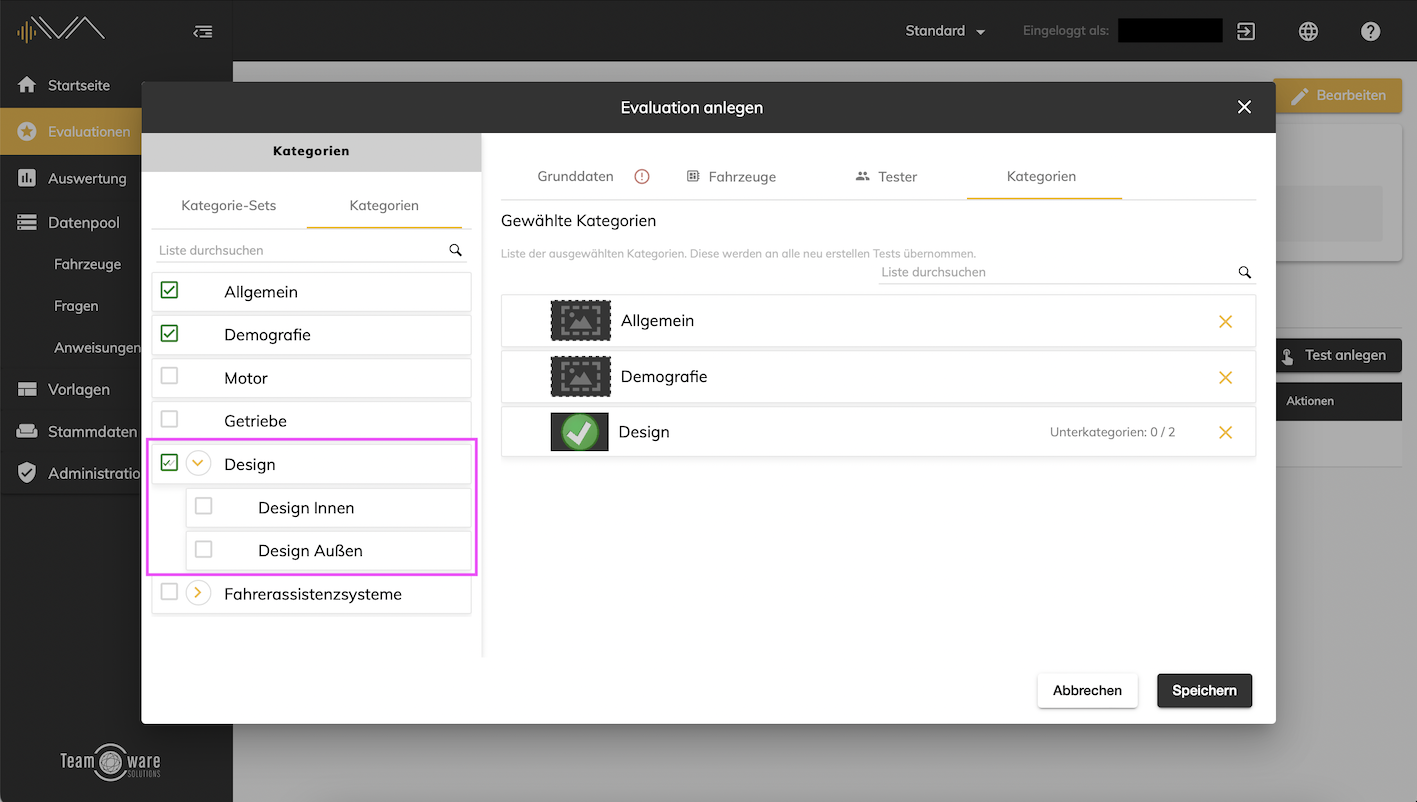The height and width of the screenshot is (802, 1417).
Task: Click the Speichern button
Action: click(x=1204, y=690)
